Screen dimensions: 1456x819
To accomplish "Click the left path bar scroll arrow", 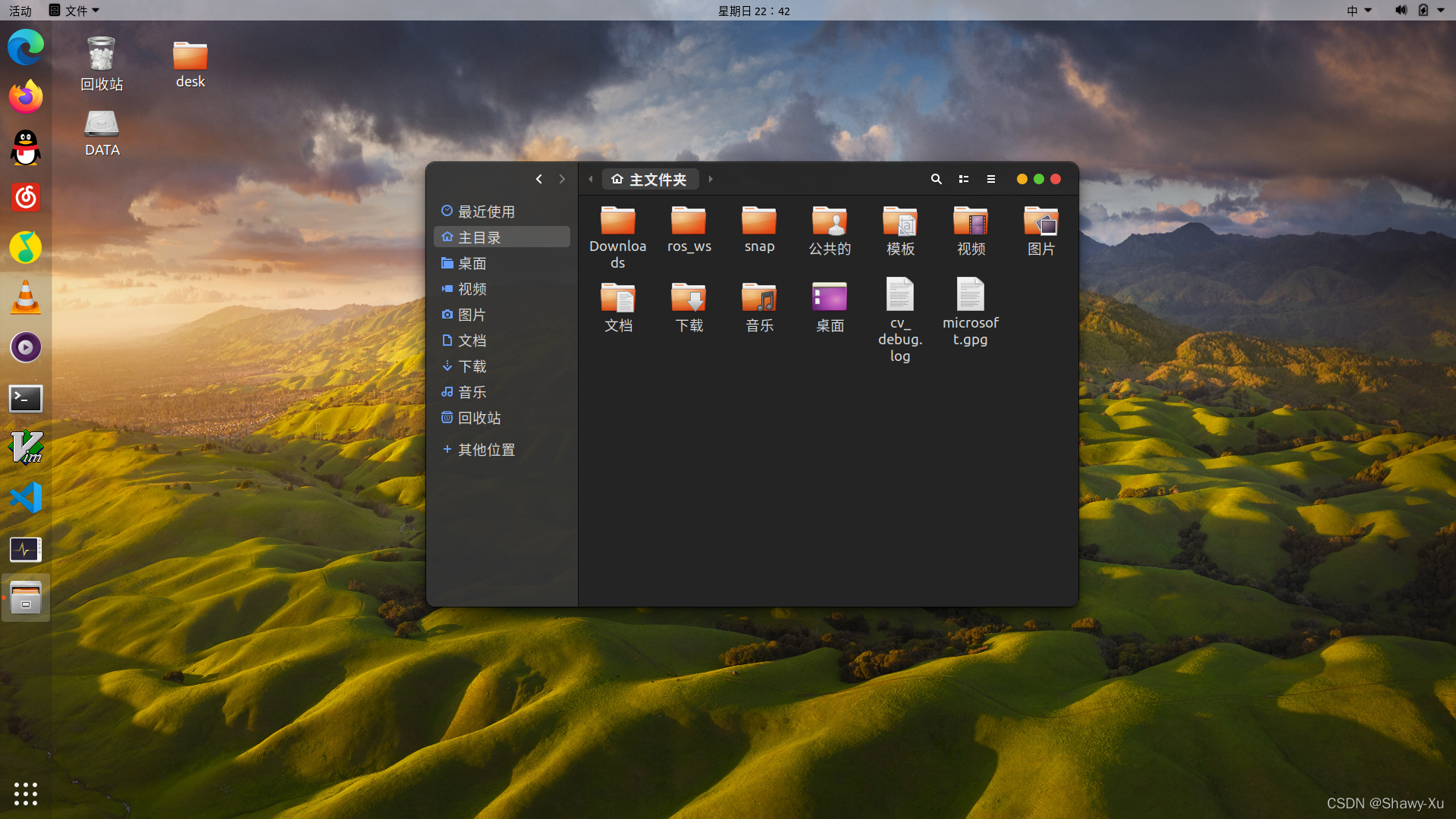I will pyautogui.click(x=591, y=179).
